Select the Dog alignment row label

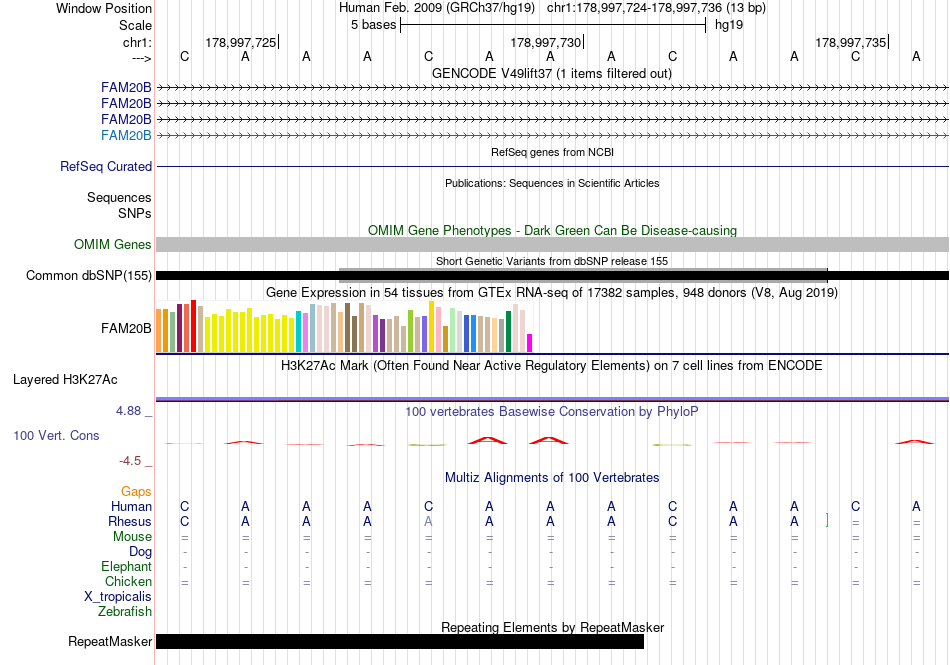coord(140,552)
